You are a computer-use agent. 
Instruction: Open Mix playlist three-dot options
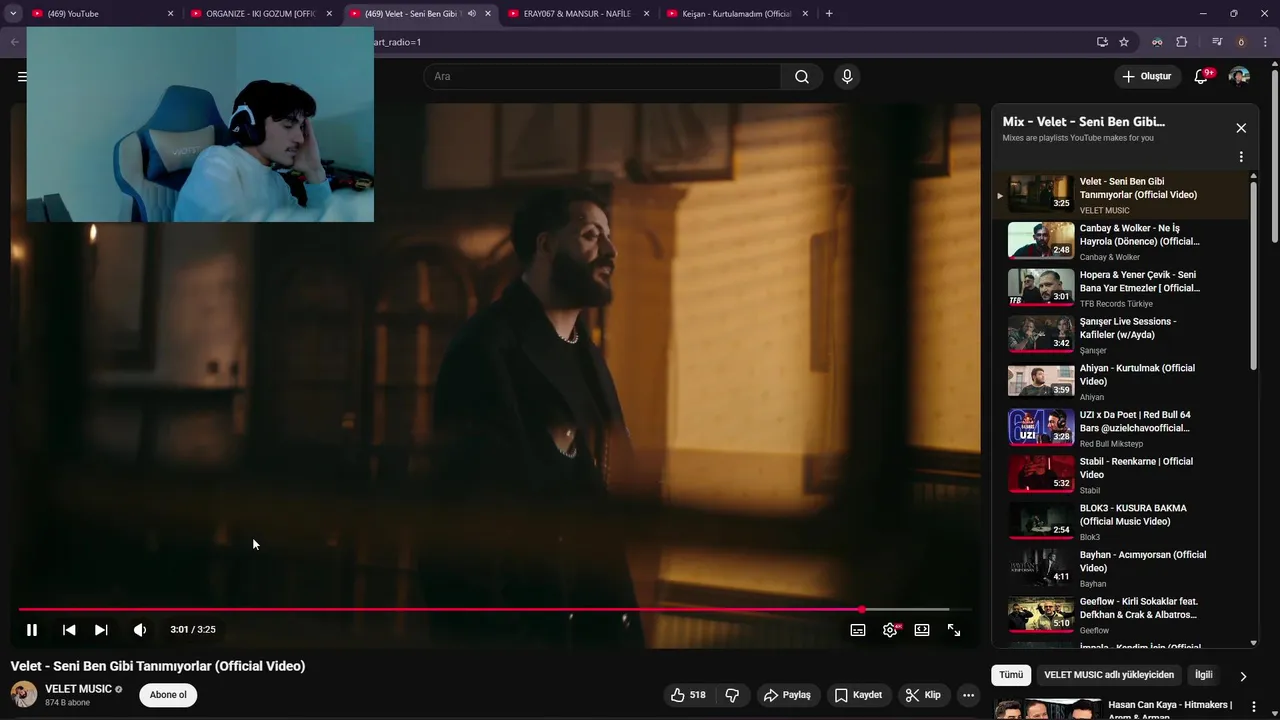point(1241,157)
